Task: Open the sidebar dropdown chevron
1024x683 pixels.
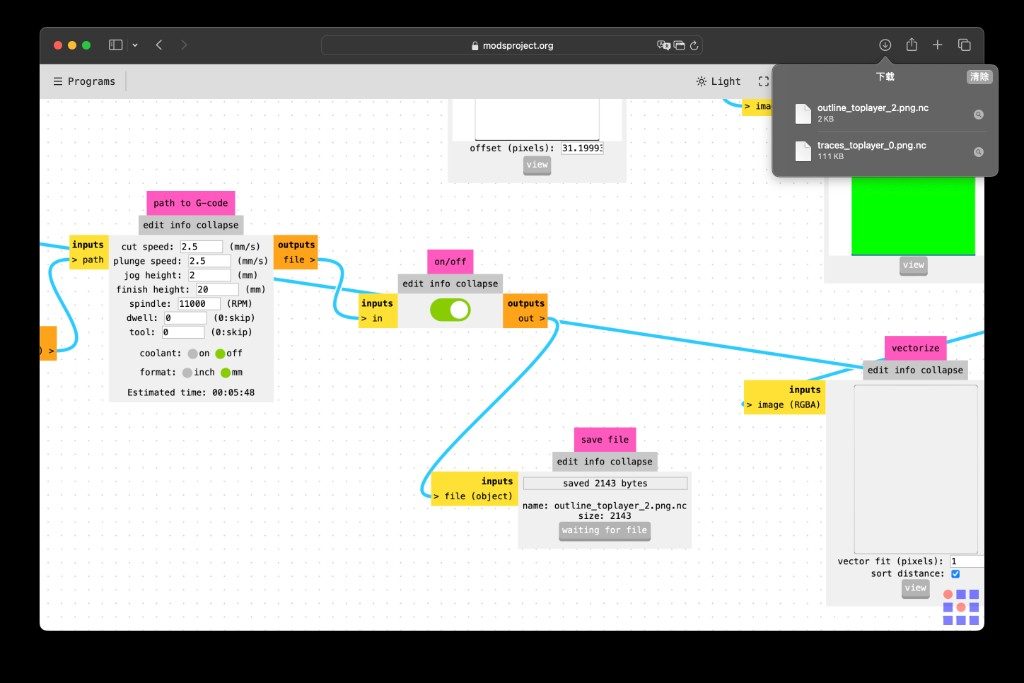Action: click(x=135, y=45)
